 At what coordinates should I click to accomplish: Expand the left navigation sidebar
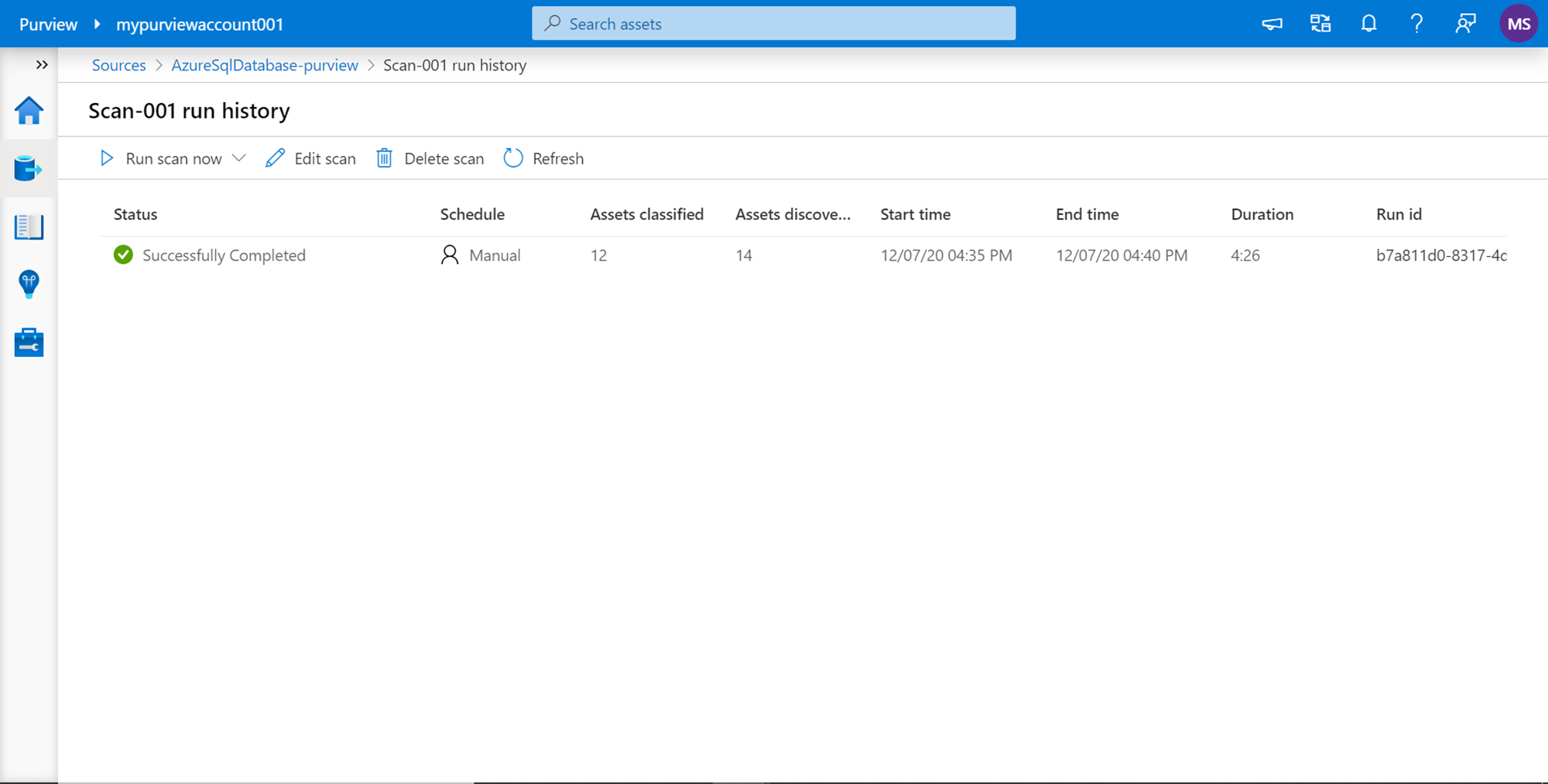point(42,65)
